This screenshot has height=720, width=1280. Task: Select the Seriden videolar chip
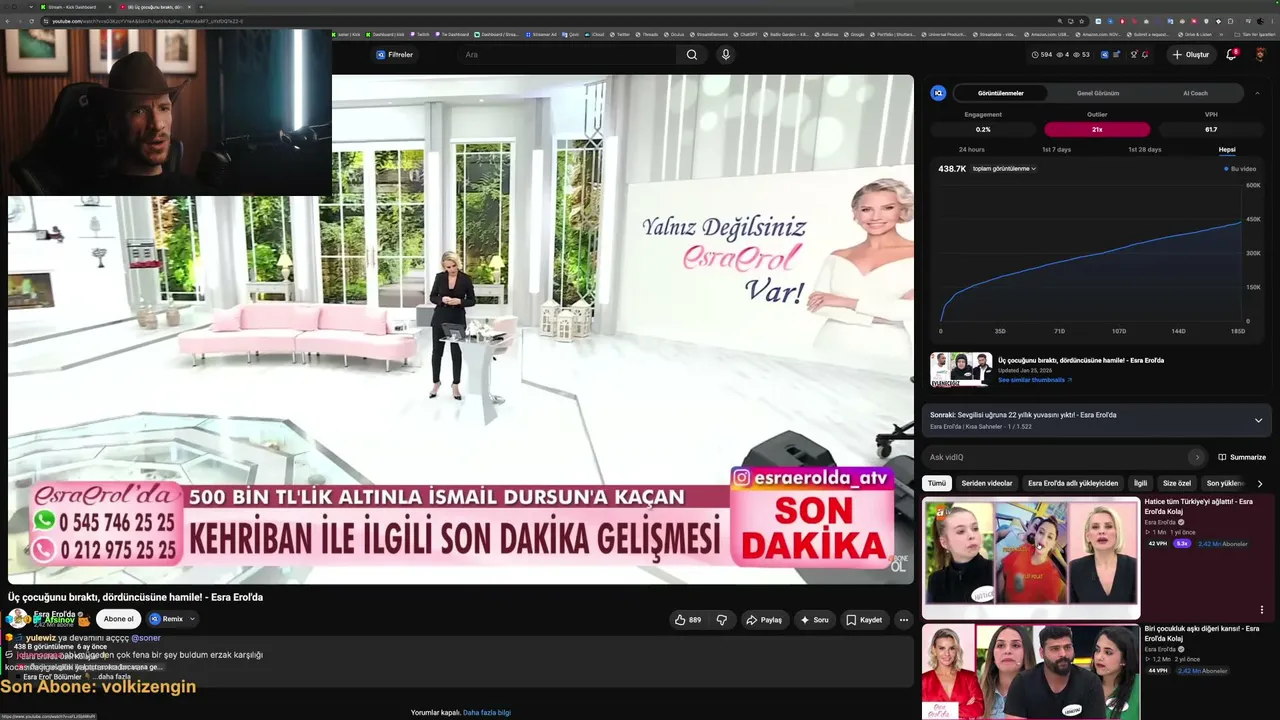coord(987,483)
